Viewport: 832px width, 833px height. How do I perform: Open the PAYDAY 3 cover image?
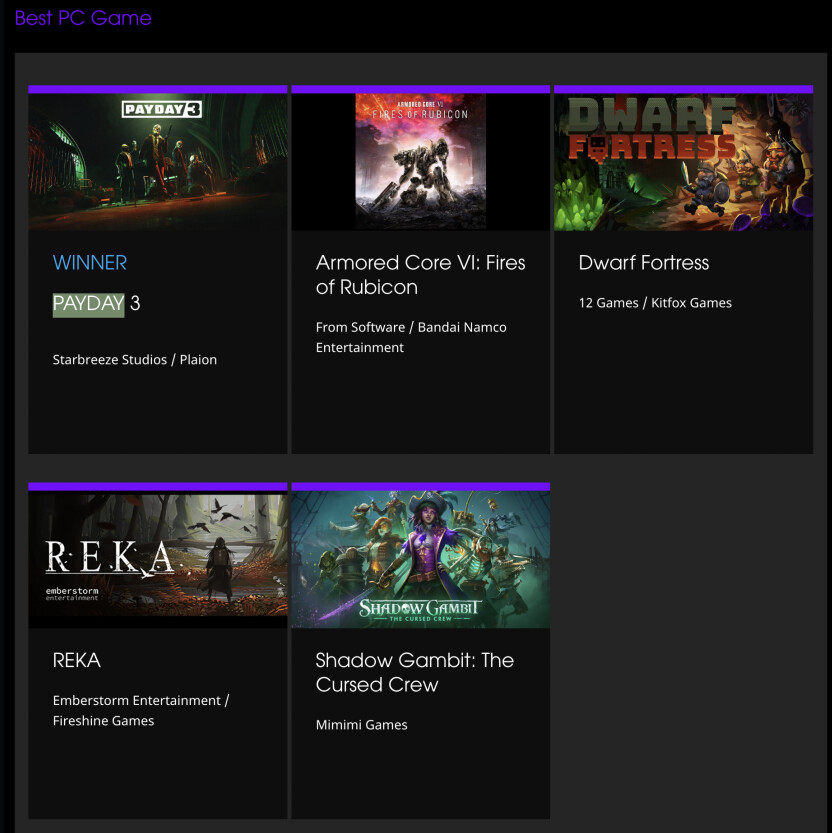[x=158, y=162]
